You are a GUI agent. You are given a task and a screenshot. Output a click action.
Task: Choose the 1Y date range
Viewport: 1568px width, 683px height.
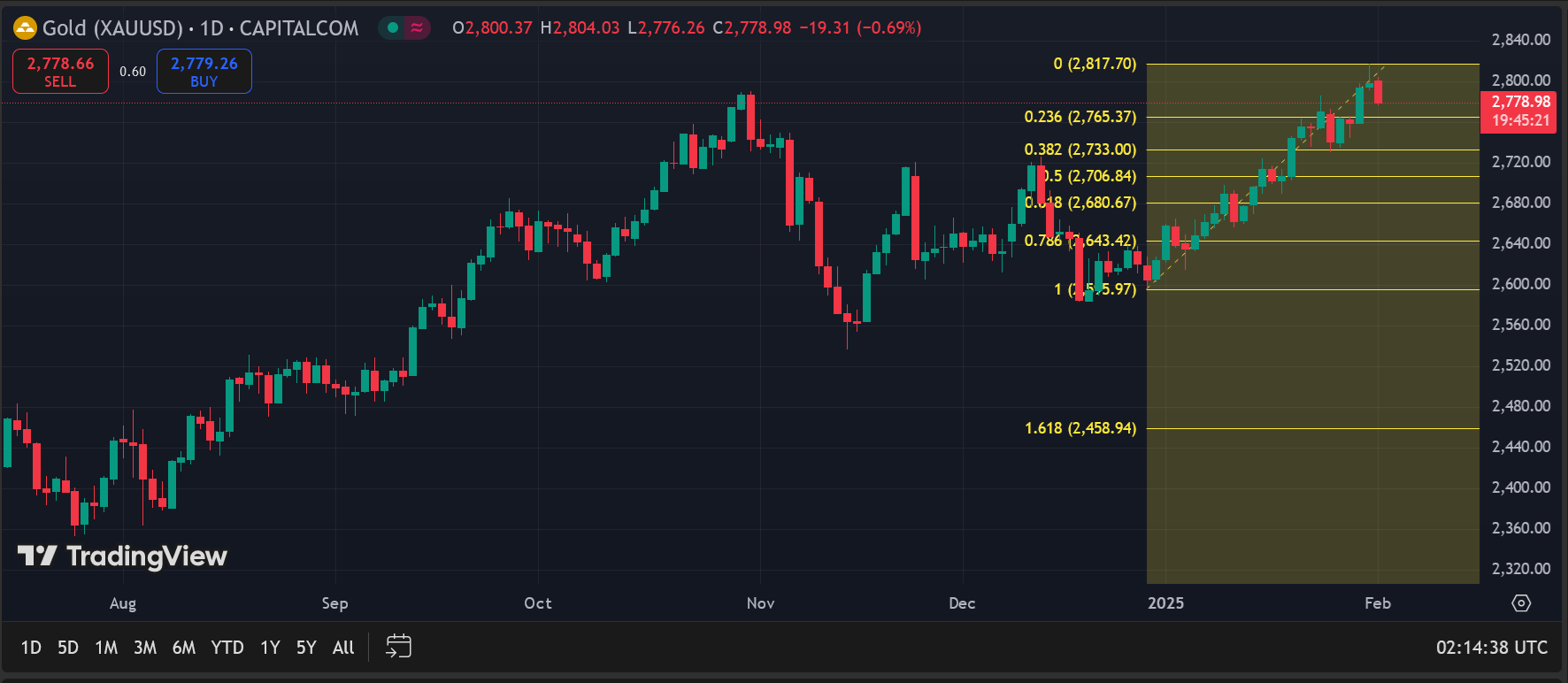(270, 648)
